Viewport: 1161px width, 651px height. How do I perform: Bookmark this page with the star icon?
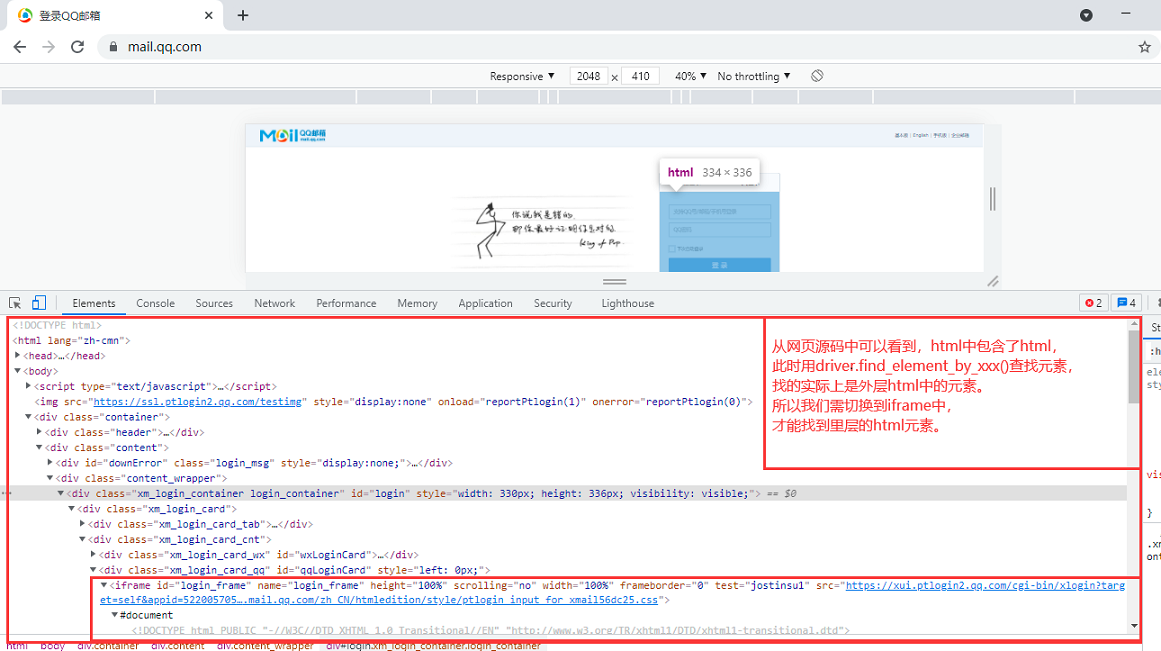(1145, 47)
